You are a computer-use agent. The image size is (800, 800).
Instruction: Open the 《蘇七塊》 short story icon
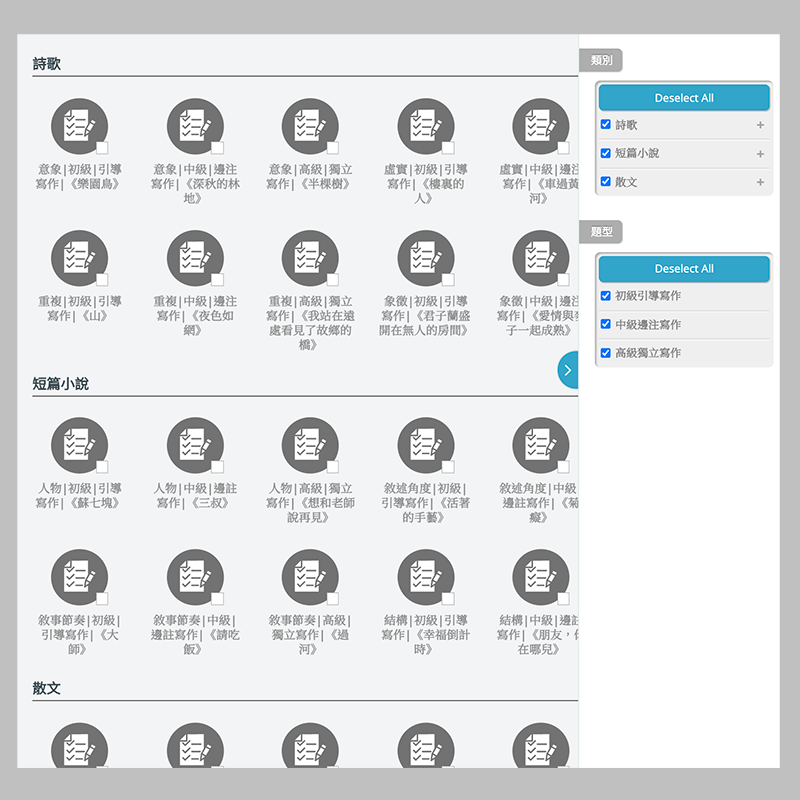(x=79, y=446)
